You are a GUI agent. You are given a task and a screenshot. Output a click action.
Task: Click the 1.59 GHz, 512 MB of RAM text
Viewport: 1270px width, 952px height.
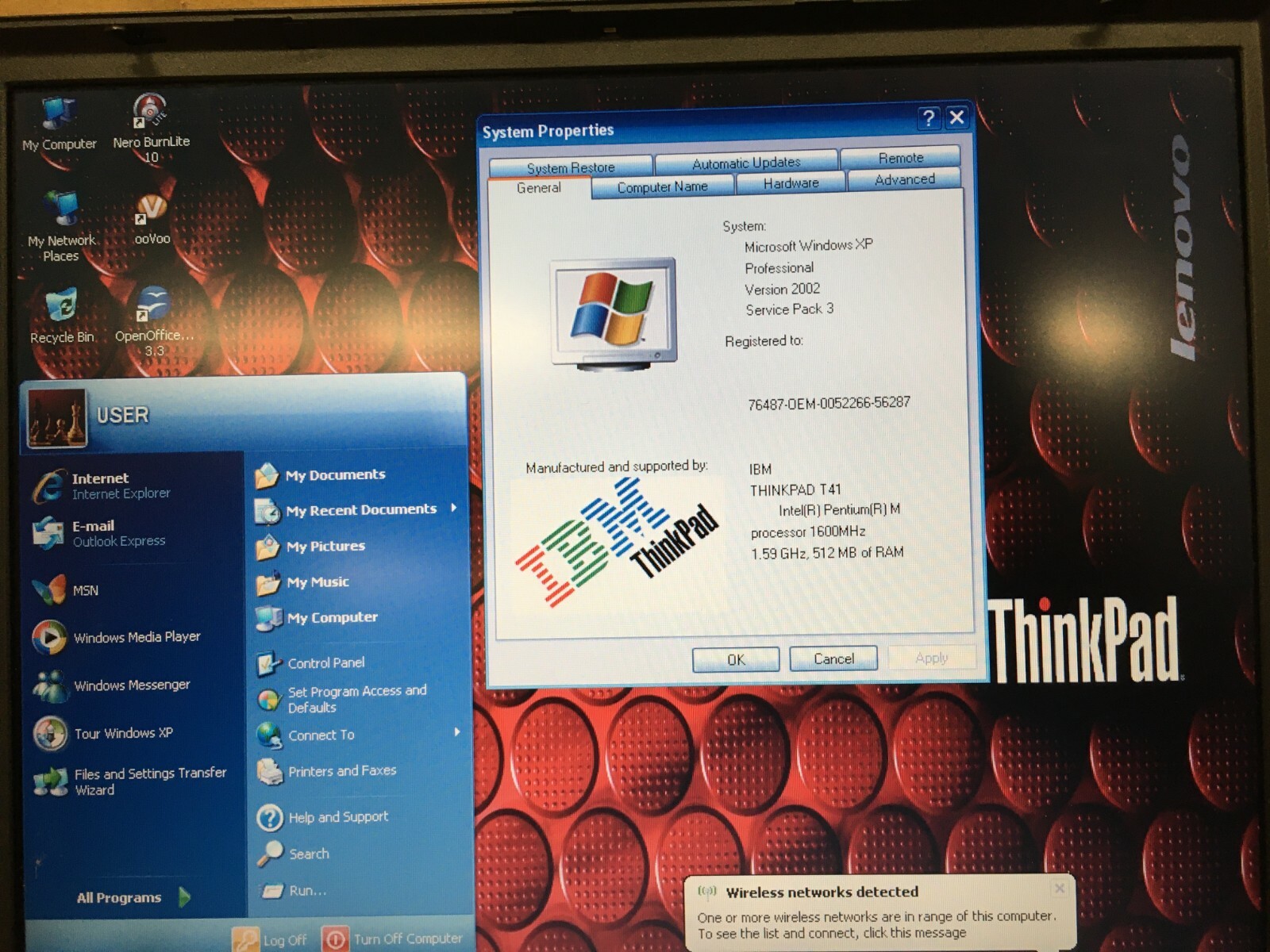pos(827,552)
